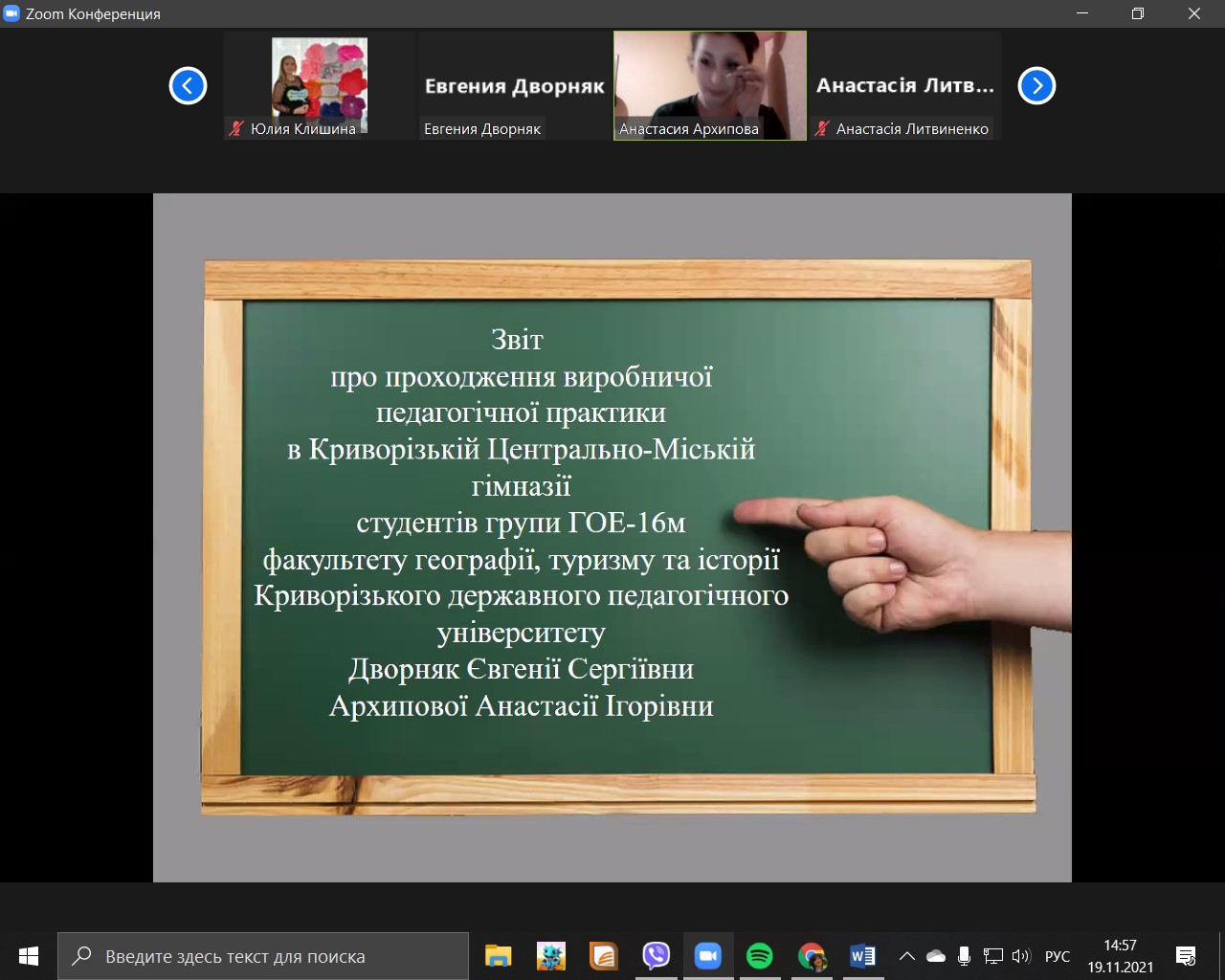Open Google Chrome from taskbar
This screenshot has width=1225, height=980.
pos(812,956)
